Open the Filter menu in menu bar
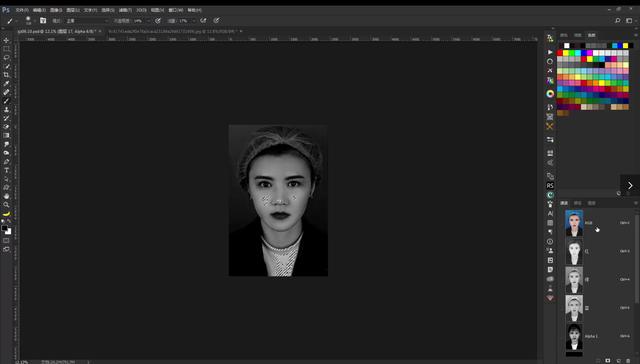 125,10
